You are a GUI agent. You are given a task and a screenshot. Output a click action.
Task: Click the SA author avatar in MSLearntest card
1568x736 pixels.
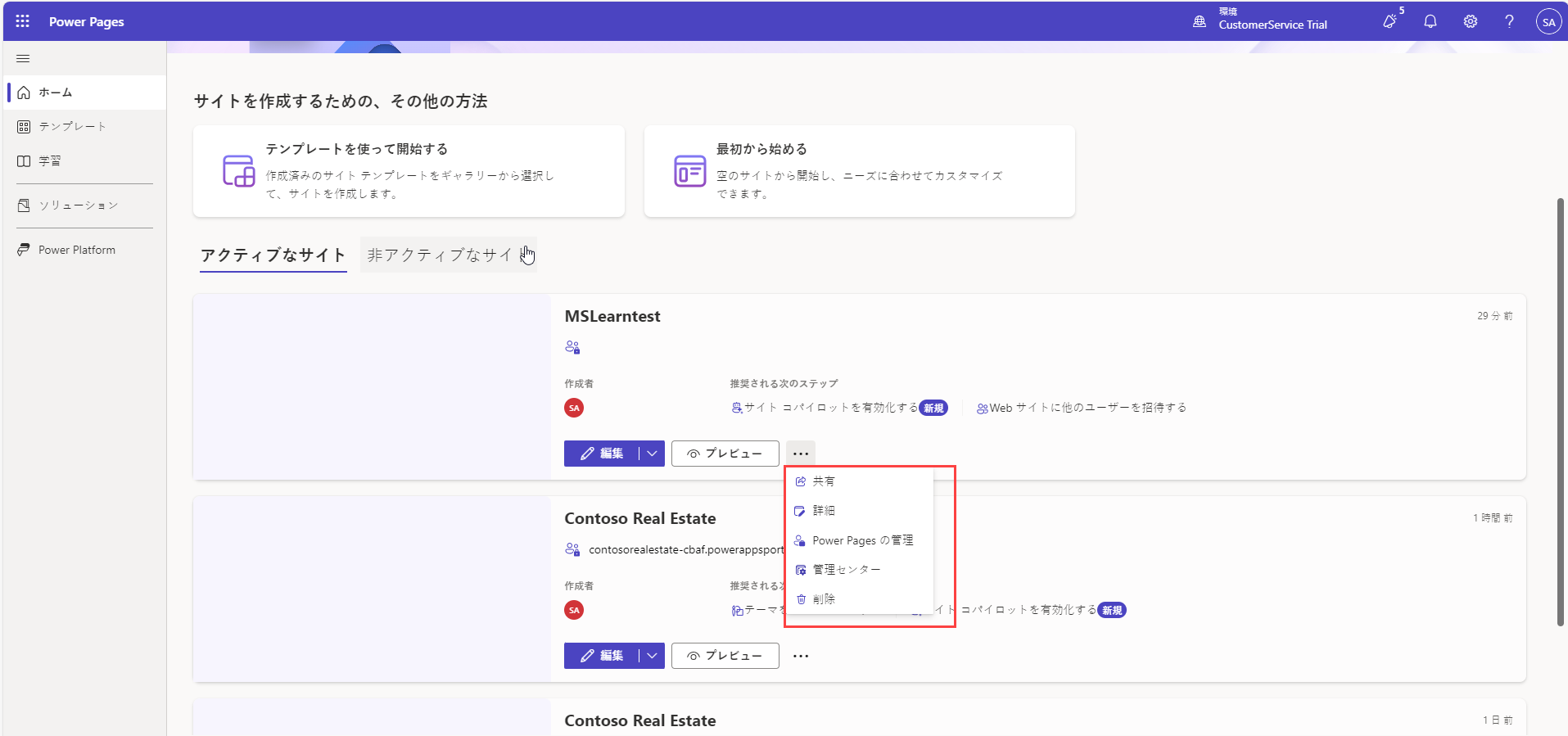click(x=574, y=408)
